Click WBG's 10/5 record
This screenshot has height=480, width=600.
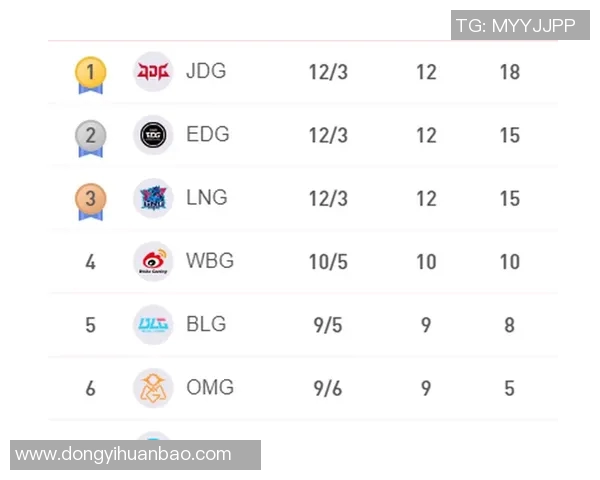[328, 261]
